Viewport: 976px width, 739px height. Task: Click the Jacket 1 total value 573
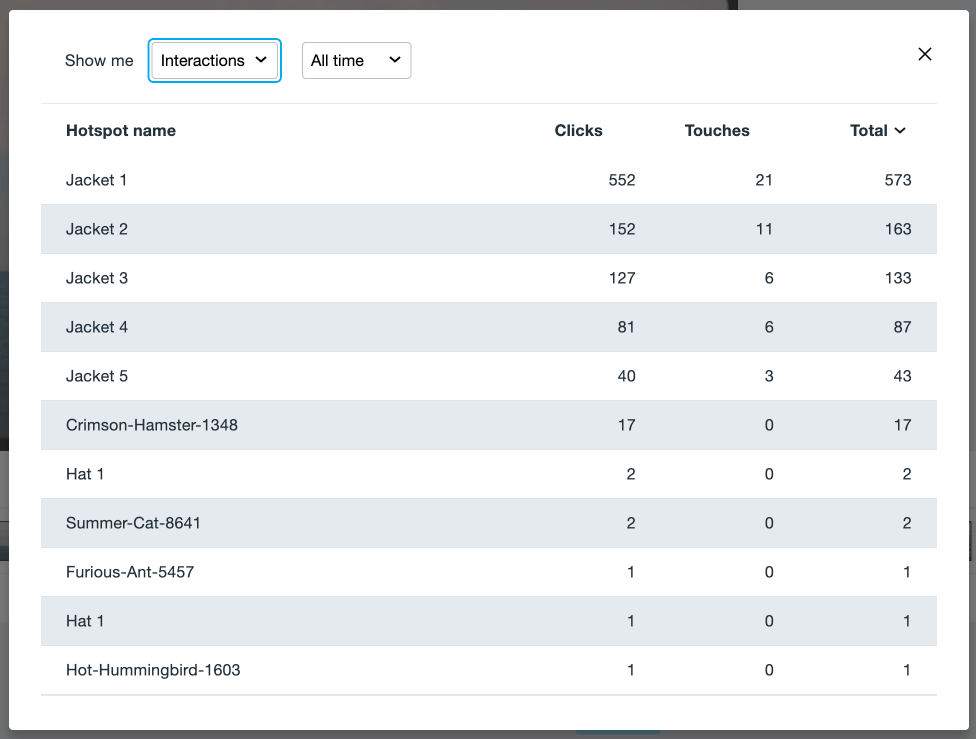(897, 180)
